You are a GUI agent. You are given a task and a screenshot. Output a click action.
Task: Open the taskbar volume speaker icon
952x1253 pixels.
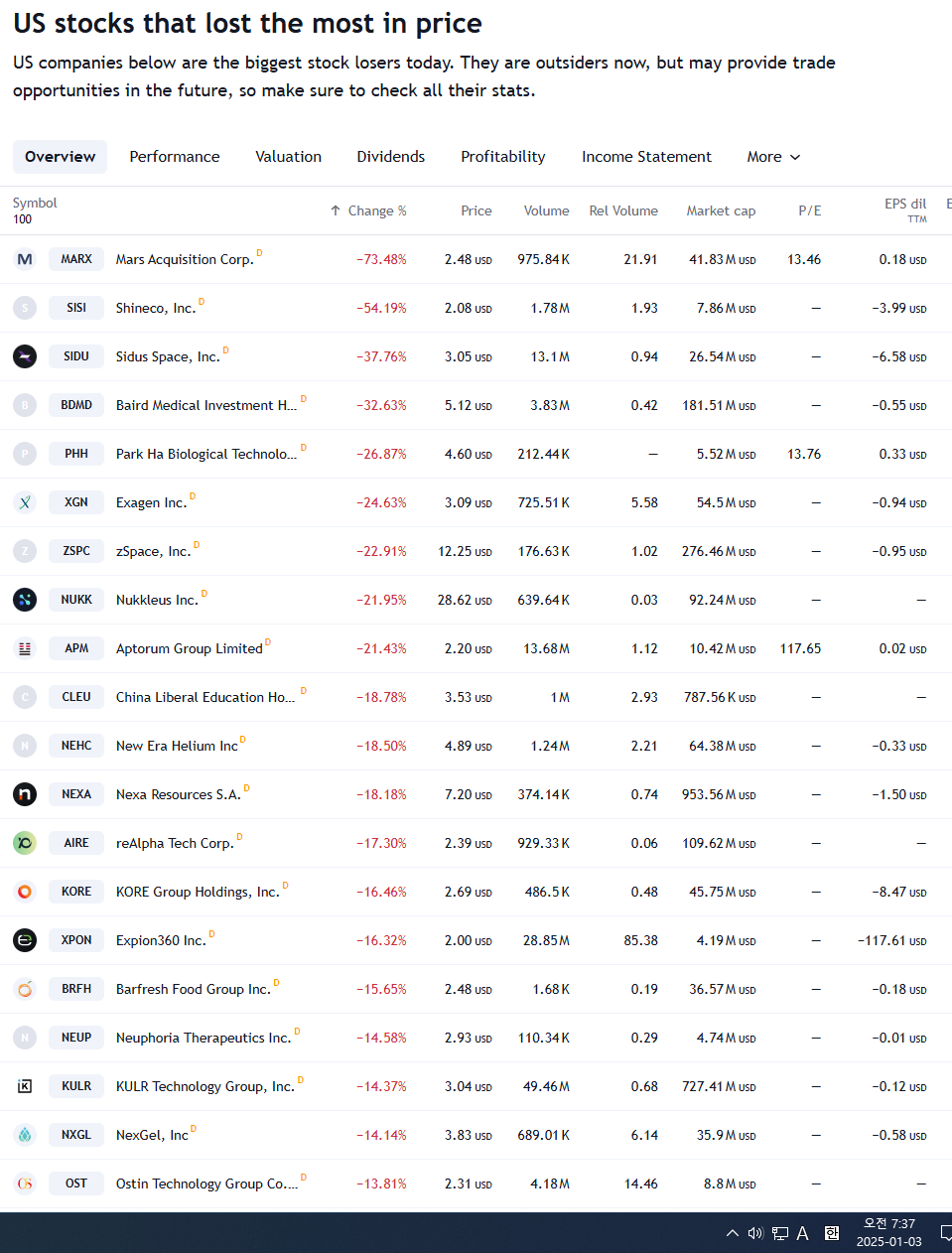[x=755, y=1233]
